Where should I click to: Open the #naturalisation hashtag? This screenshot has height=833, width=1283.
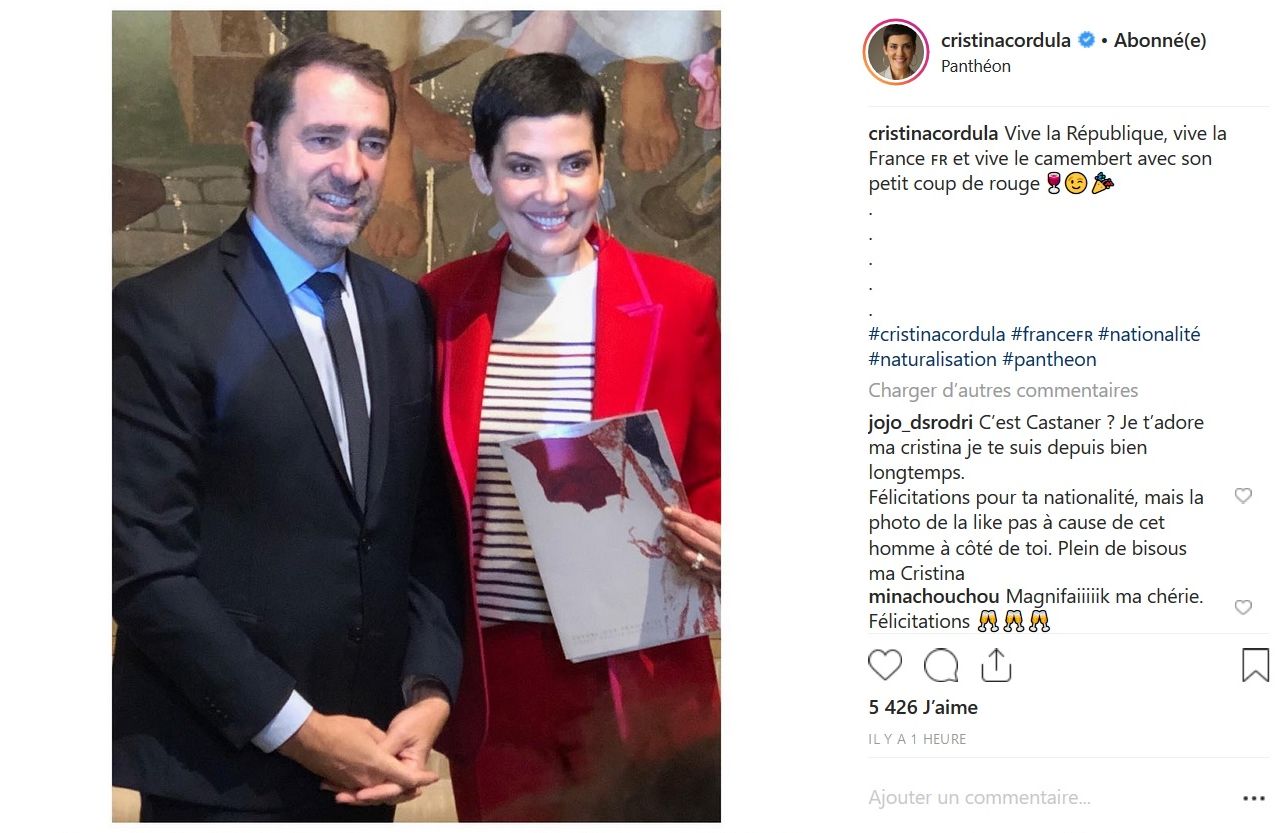[x=932, y=359]
